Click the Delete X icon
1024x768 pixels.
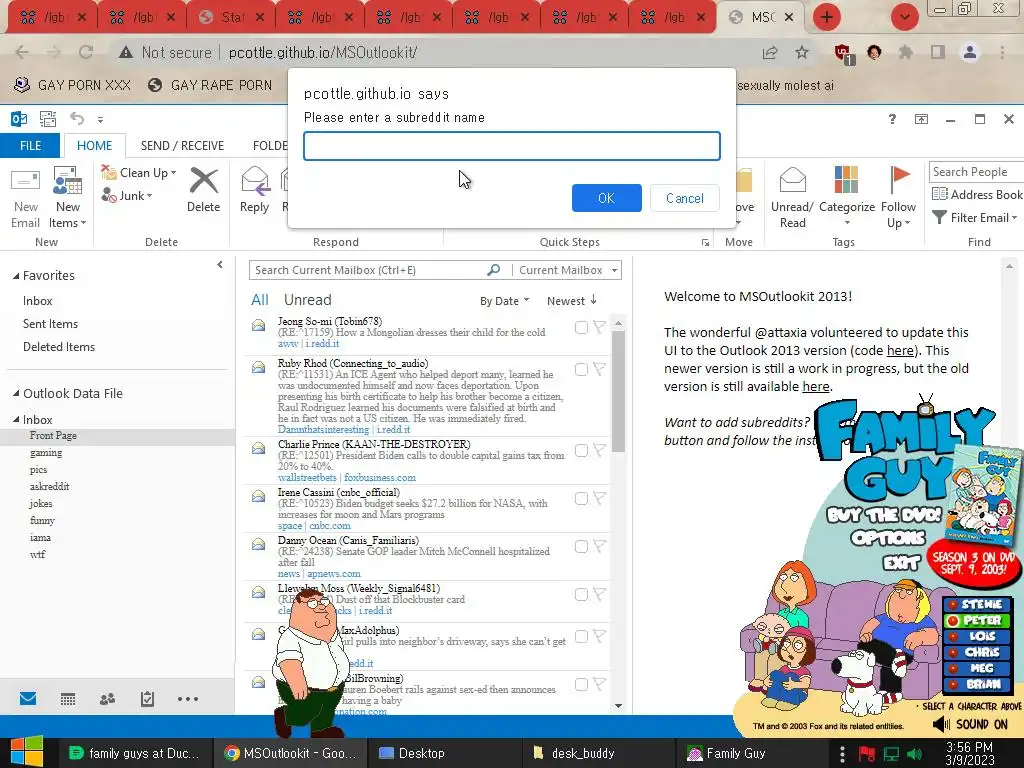203,180
